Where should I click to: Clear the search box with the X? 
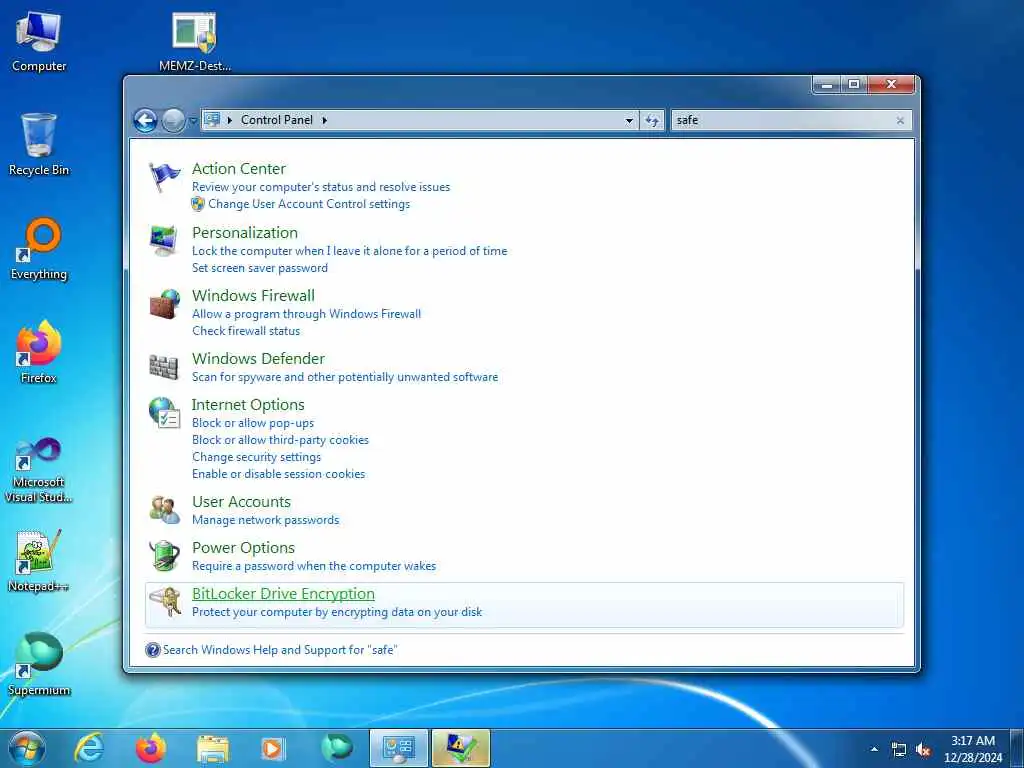(x=900, y=120)
